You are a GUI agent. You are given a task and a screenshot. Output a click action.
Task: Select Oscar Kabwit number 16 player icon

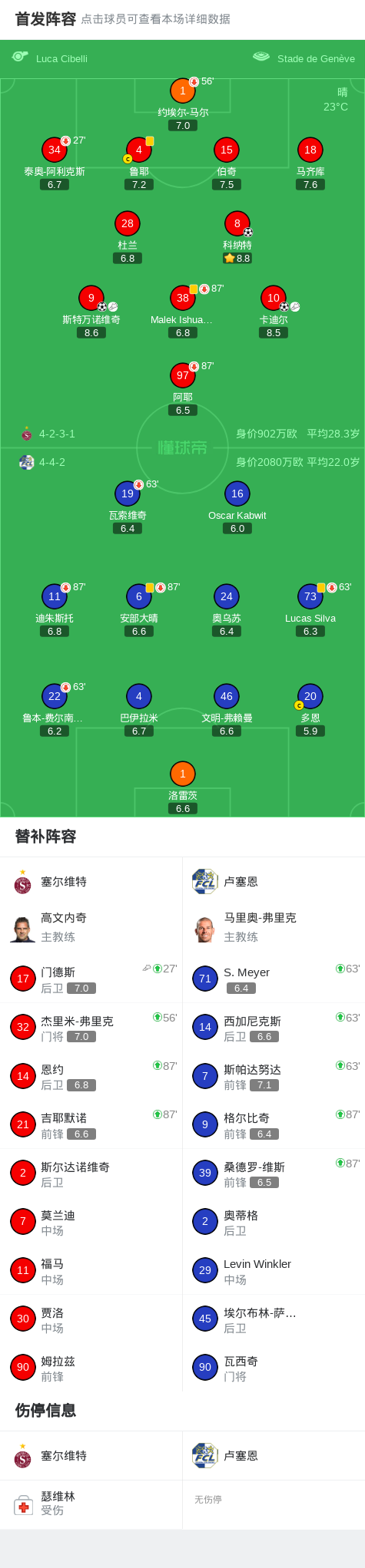(237, 494)
